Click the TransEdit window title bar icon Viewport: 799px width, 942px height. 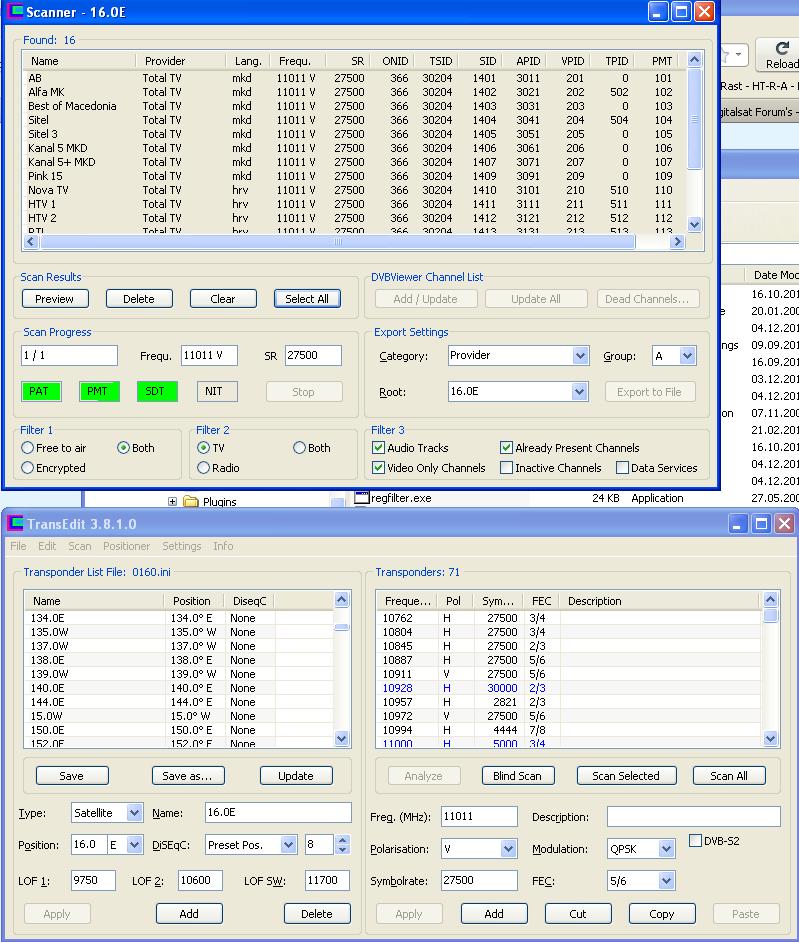tap(15, 524)
